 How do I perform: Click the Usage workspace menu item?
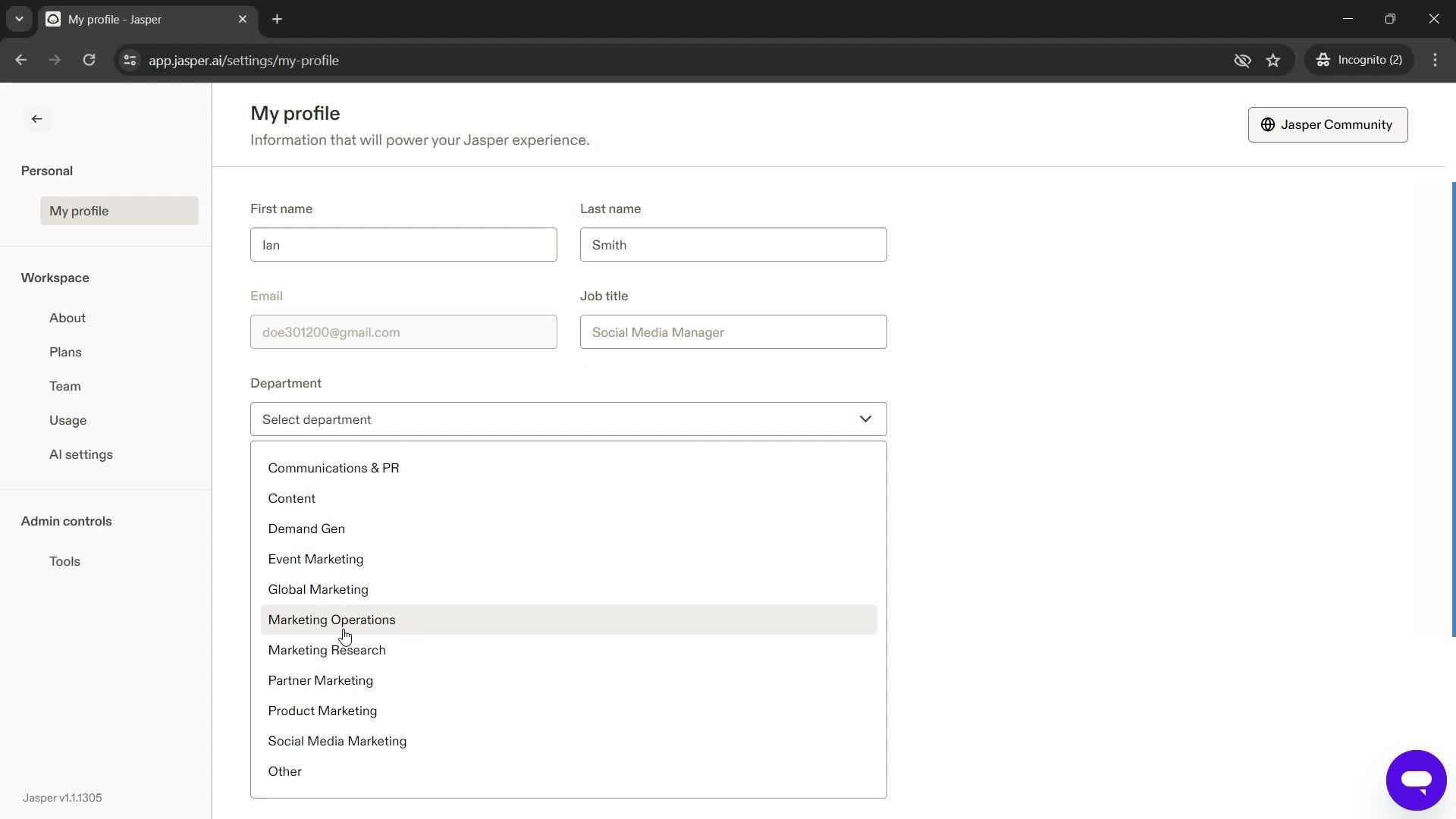coord(68,420)
